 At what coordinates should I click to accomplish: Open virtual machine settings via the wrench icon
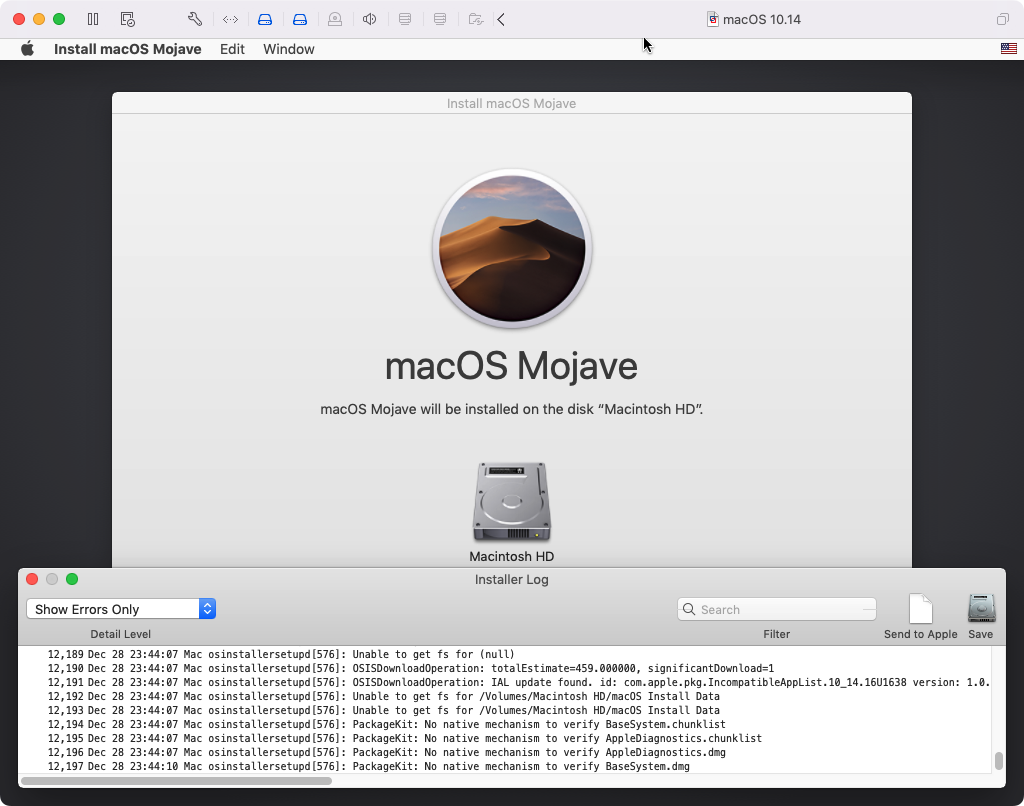point(195,19)
